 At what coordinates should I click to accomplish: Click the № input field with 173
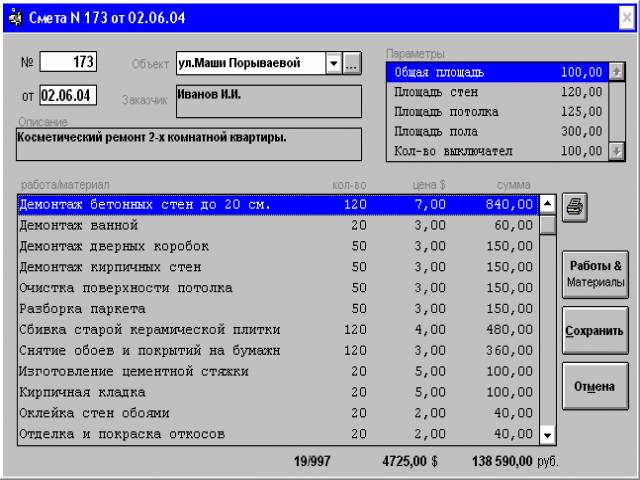[x=68, y=62]
